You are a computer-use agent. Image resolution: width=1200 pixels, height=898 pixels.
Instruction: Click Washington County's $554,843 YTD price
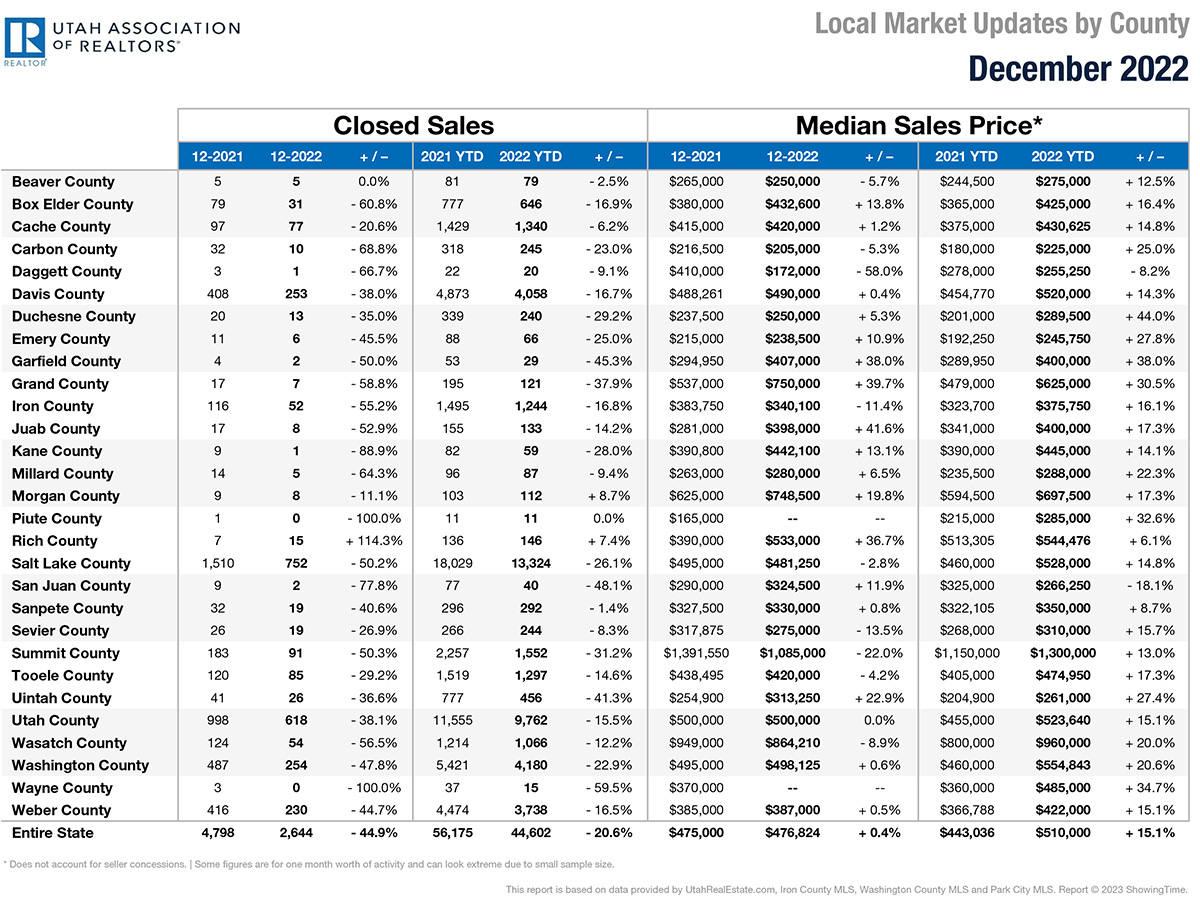click(1063, 765)
